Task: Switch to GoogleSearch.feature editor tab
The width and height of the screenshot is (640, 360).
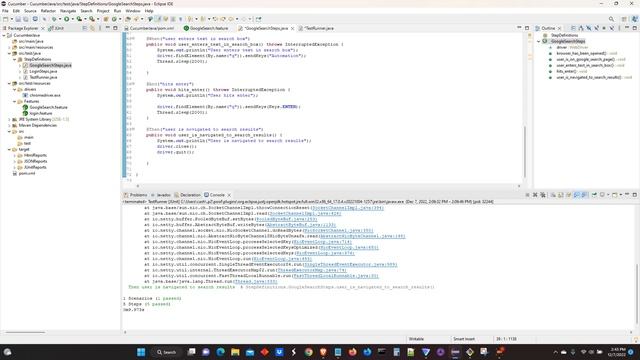Action: (x=206, y=29)
